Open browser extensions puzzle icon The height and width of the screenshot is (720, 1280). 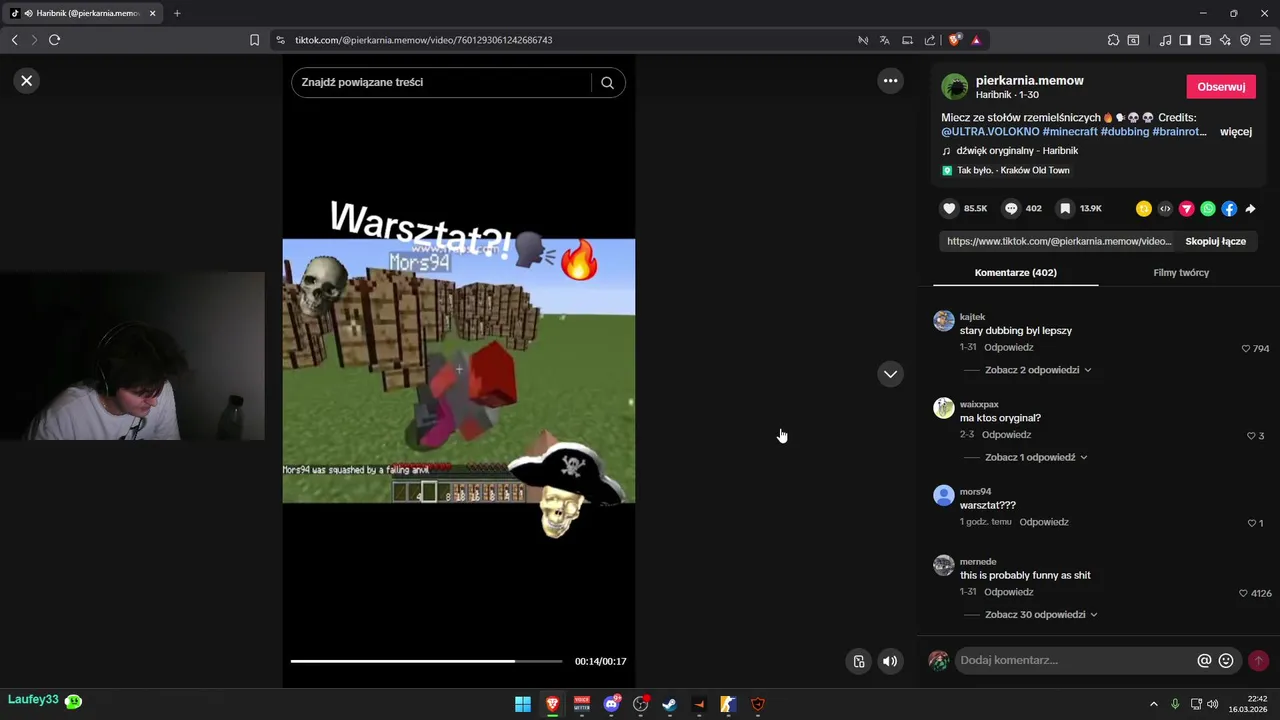point(1113,40)
